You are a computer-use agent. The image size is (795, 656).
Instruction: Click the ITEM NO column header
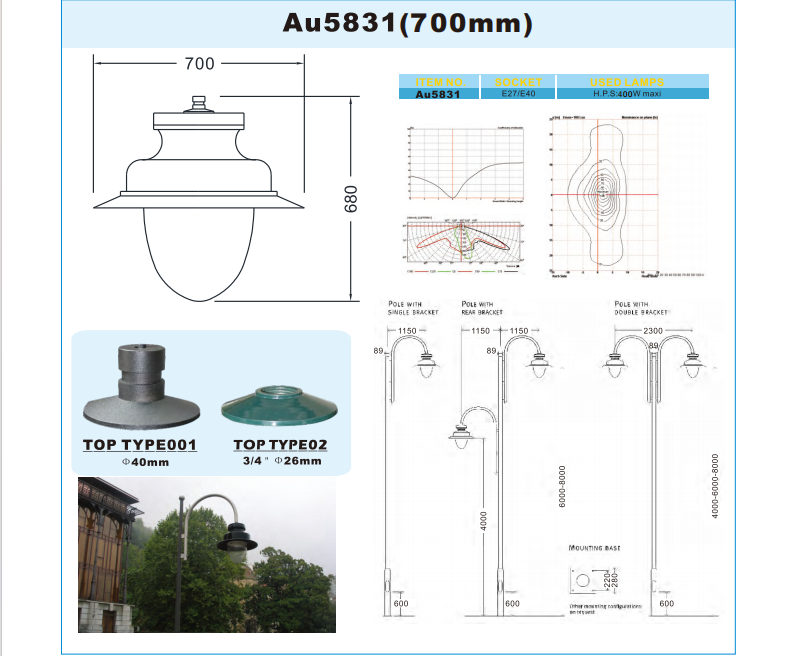point(438,82)
